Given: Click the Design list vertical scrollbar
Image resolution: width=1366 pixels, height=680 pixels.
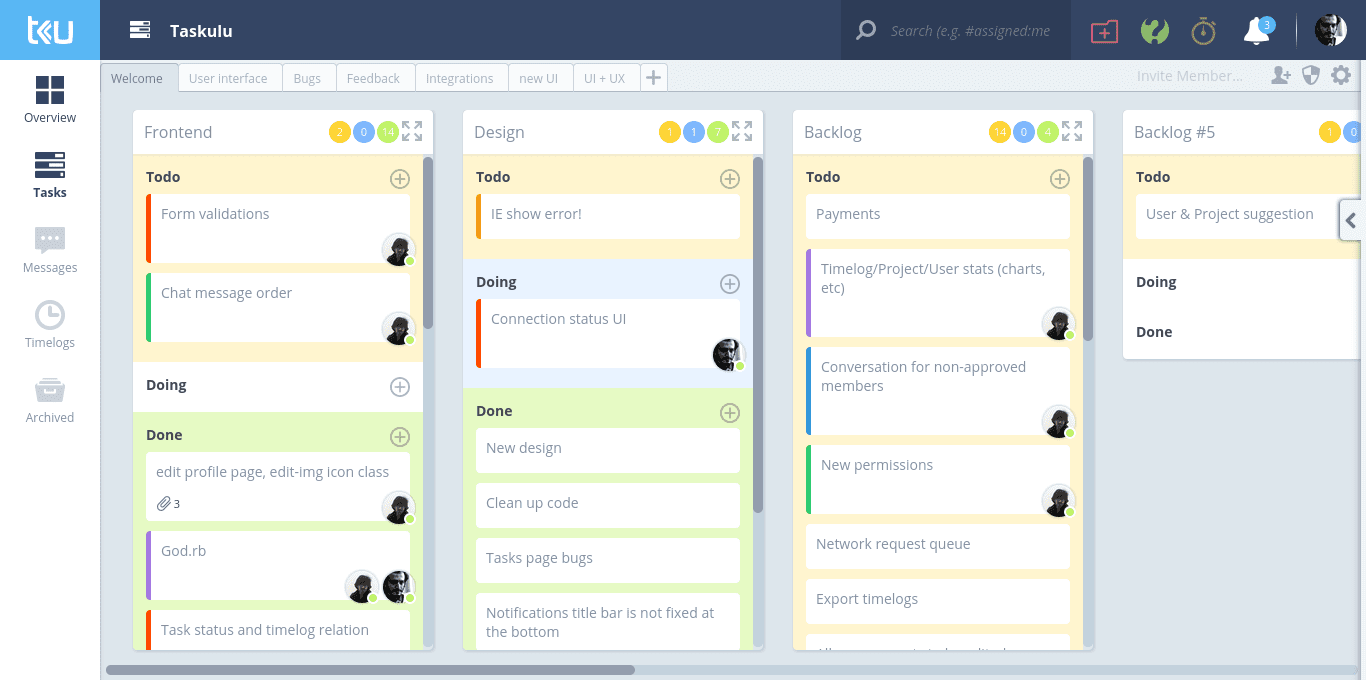Looking at the screenshot, I should pos(758,335).
